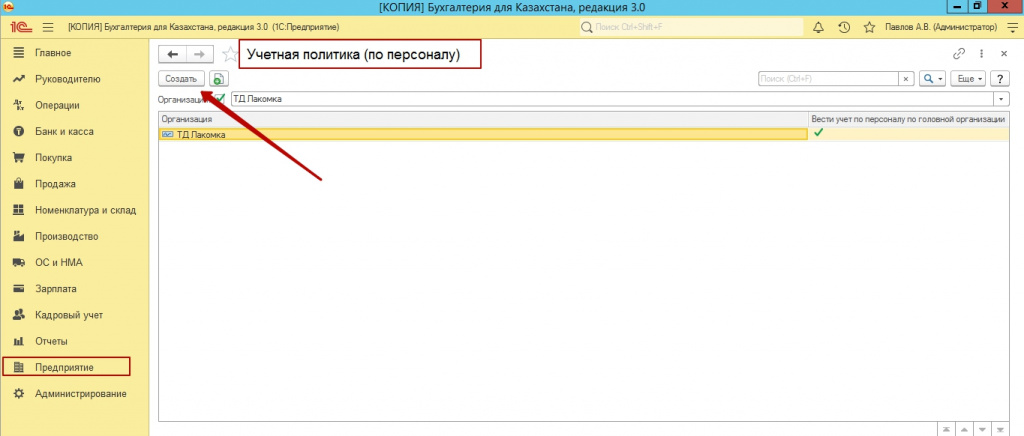The height and width of the screenshot is (436, 1024).
Task: Jump to first row in list
Action: [947, 429]
